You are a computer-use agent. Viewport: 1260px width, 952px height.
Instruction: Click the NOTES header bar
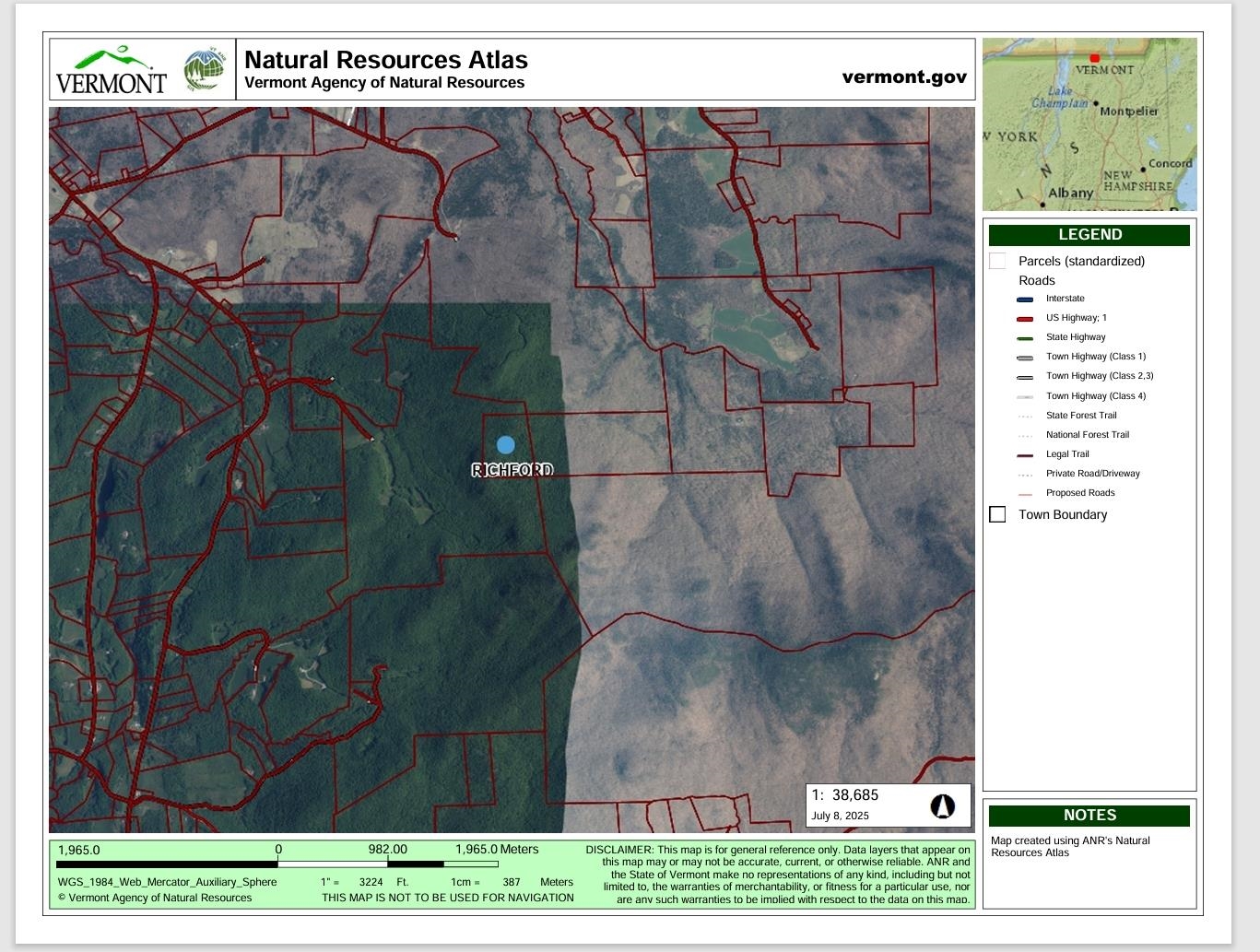point(1089,816)
